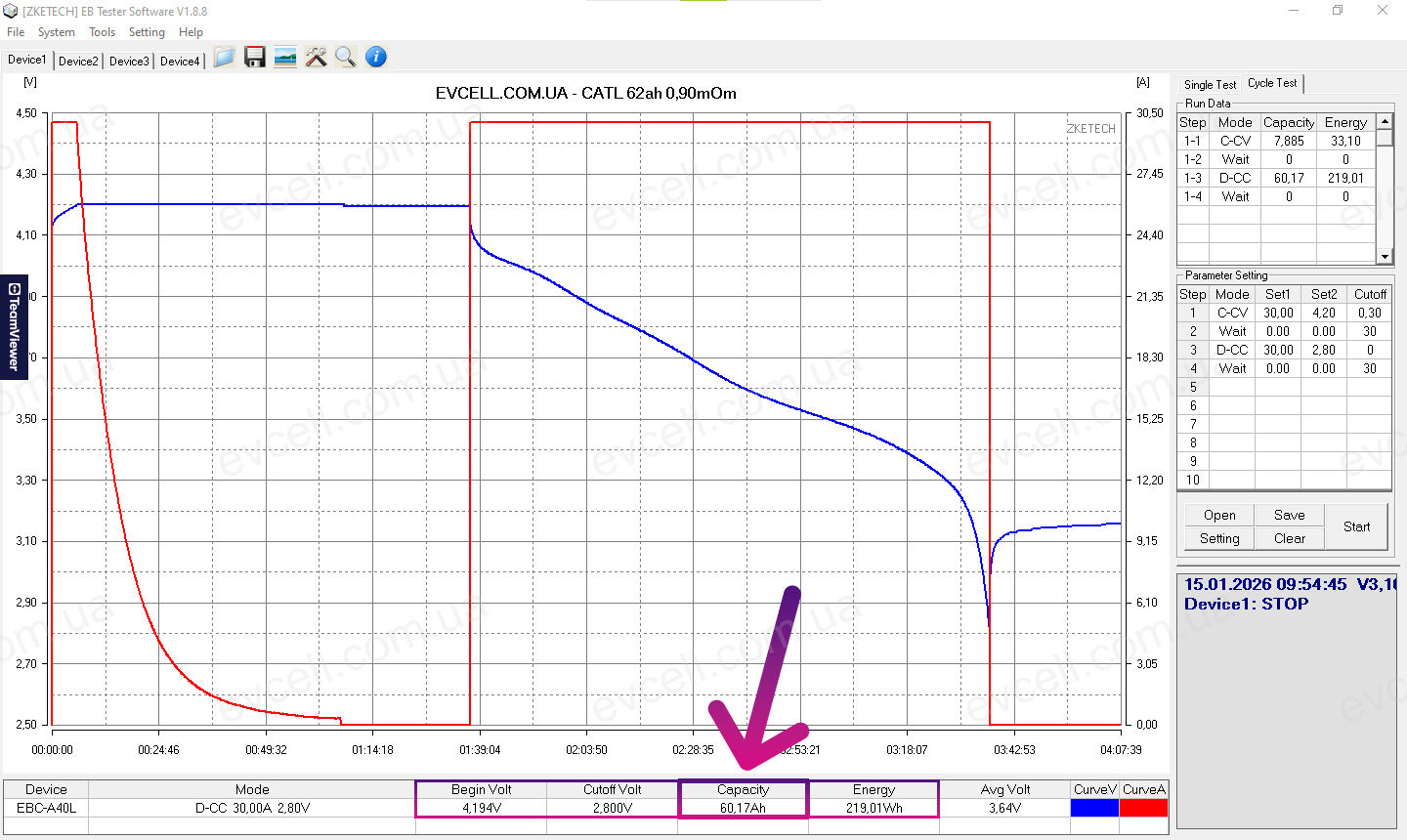Click the red CurveA color swatch
The height and width of the screenshot is (840, 1407).
(x=1143, y=808)
